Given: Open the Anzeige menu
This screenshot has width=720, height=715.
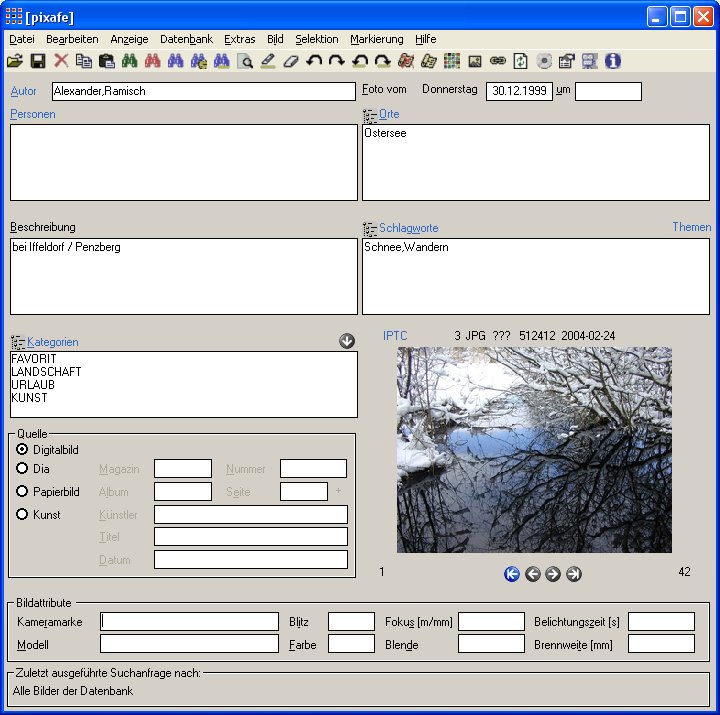Looking at the screenshot, I should click(x=129, y=39).
